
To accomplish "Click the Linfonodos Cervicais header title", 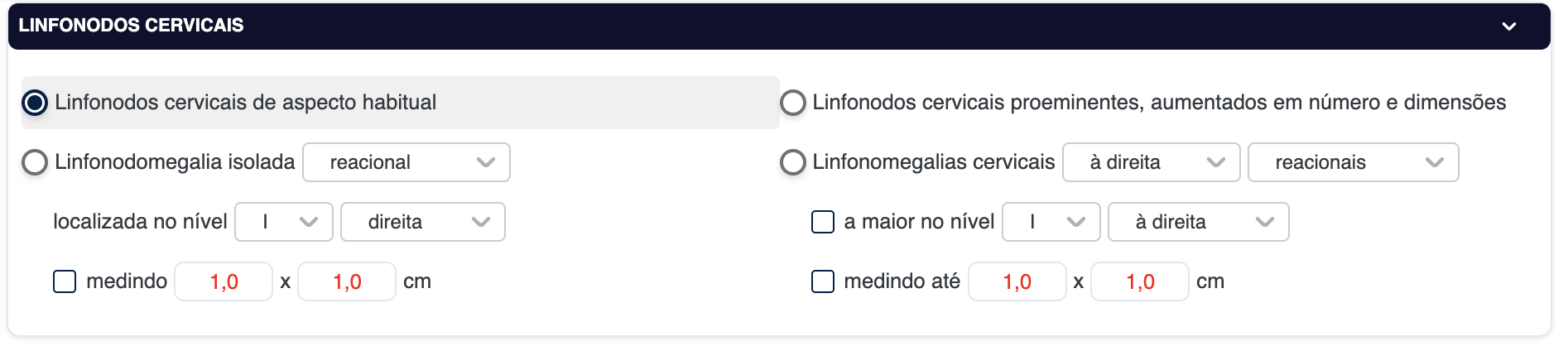I will tap(131, 26).
